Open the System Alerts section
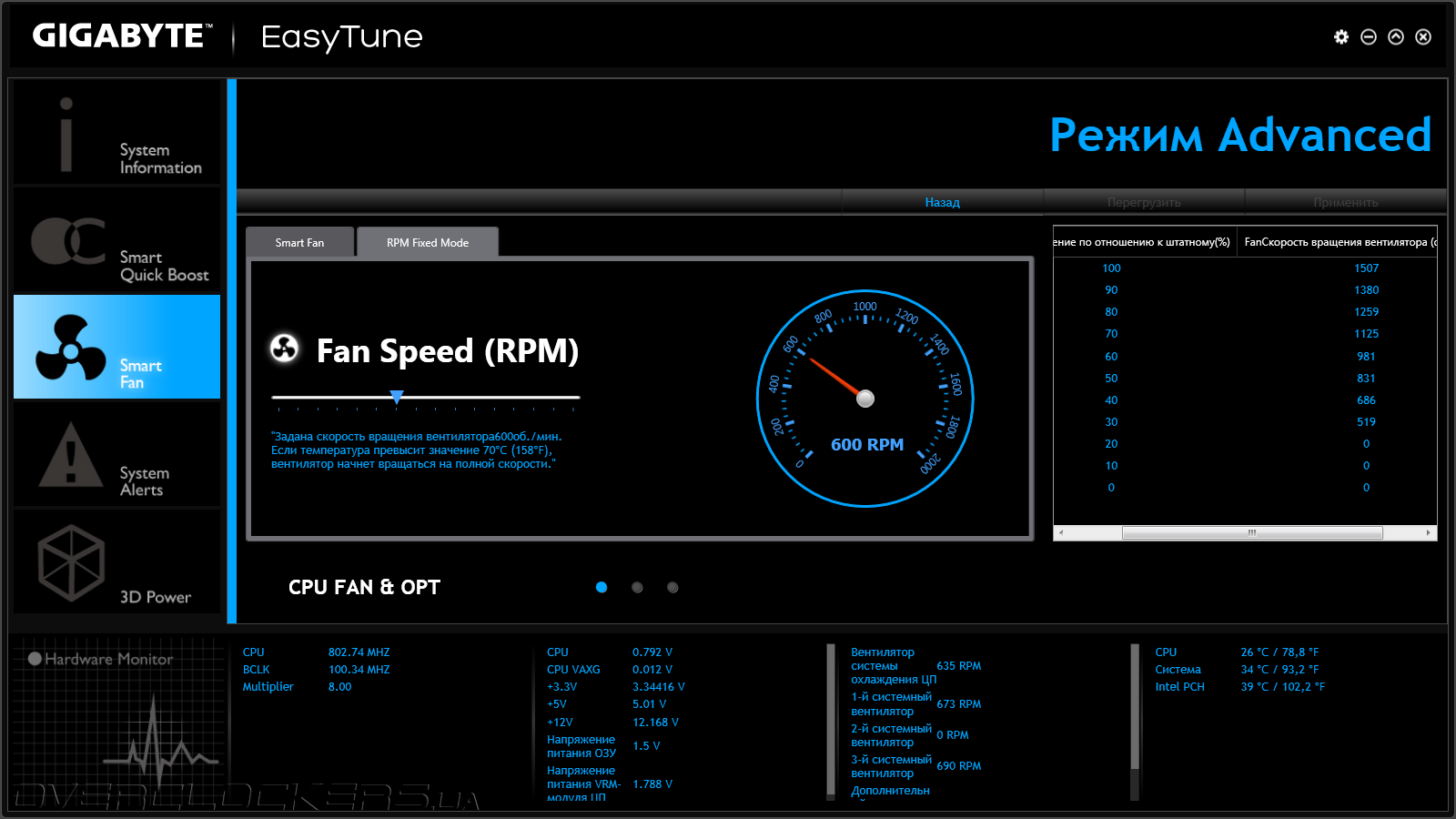 116,454
